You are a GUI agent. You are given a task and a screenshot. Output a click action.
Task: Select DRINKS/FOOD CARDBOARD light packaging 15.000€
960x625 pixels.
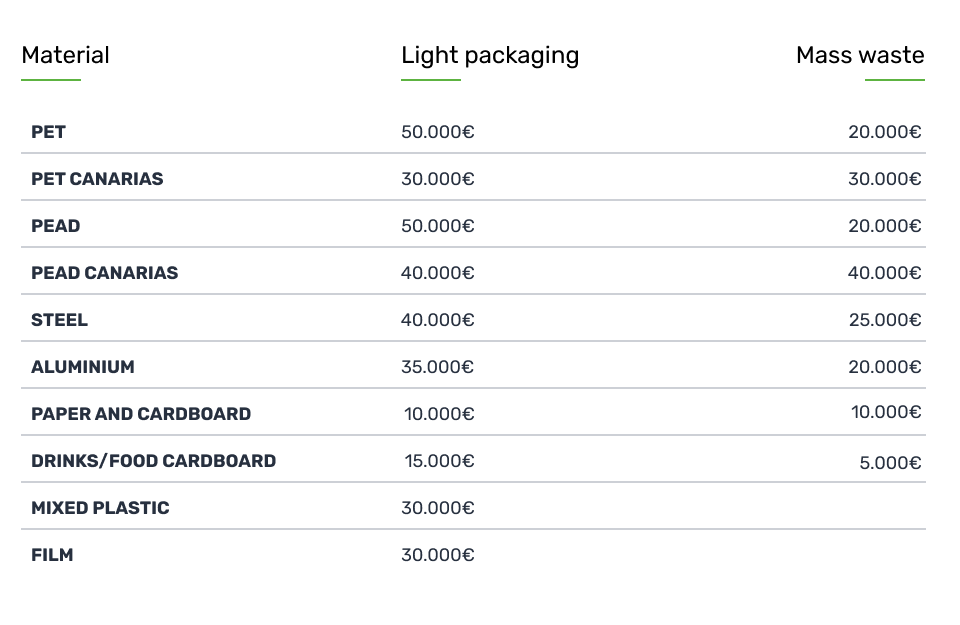(x=440, y=461)
